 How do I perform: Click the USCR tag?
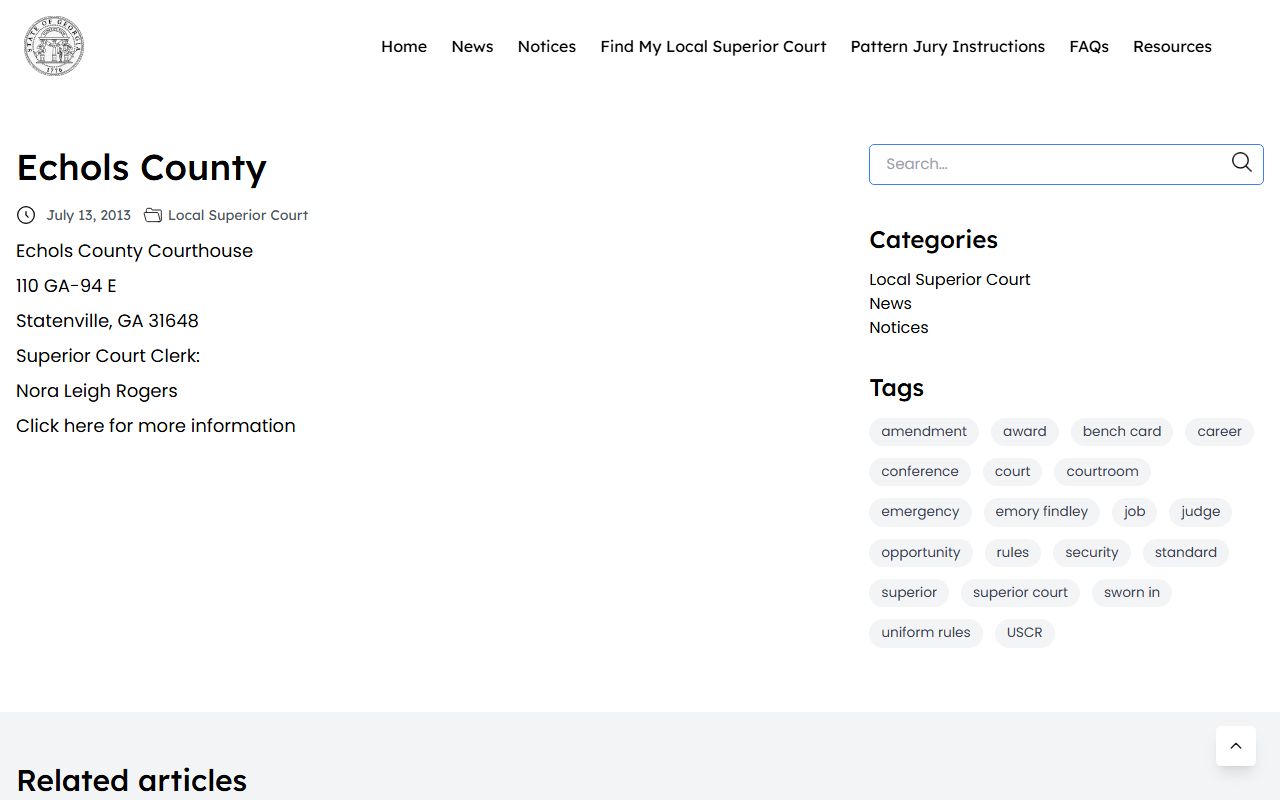(1025, 633)
